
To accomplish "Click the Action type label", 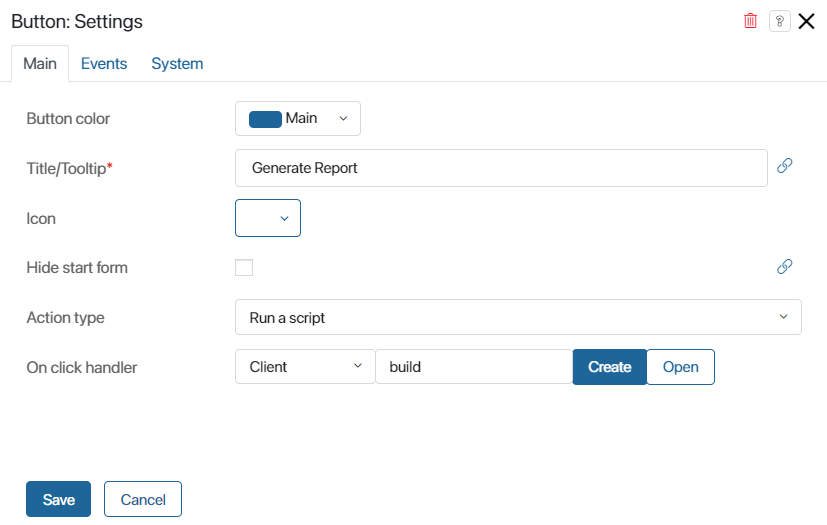I will [x=65, y=318].
